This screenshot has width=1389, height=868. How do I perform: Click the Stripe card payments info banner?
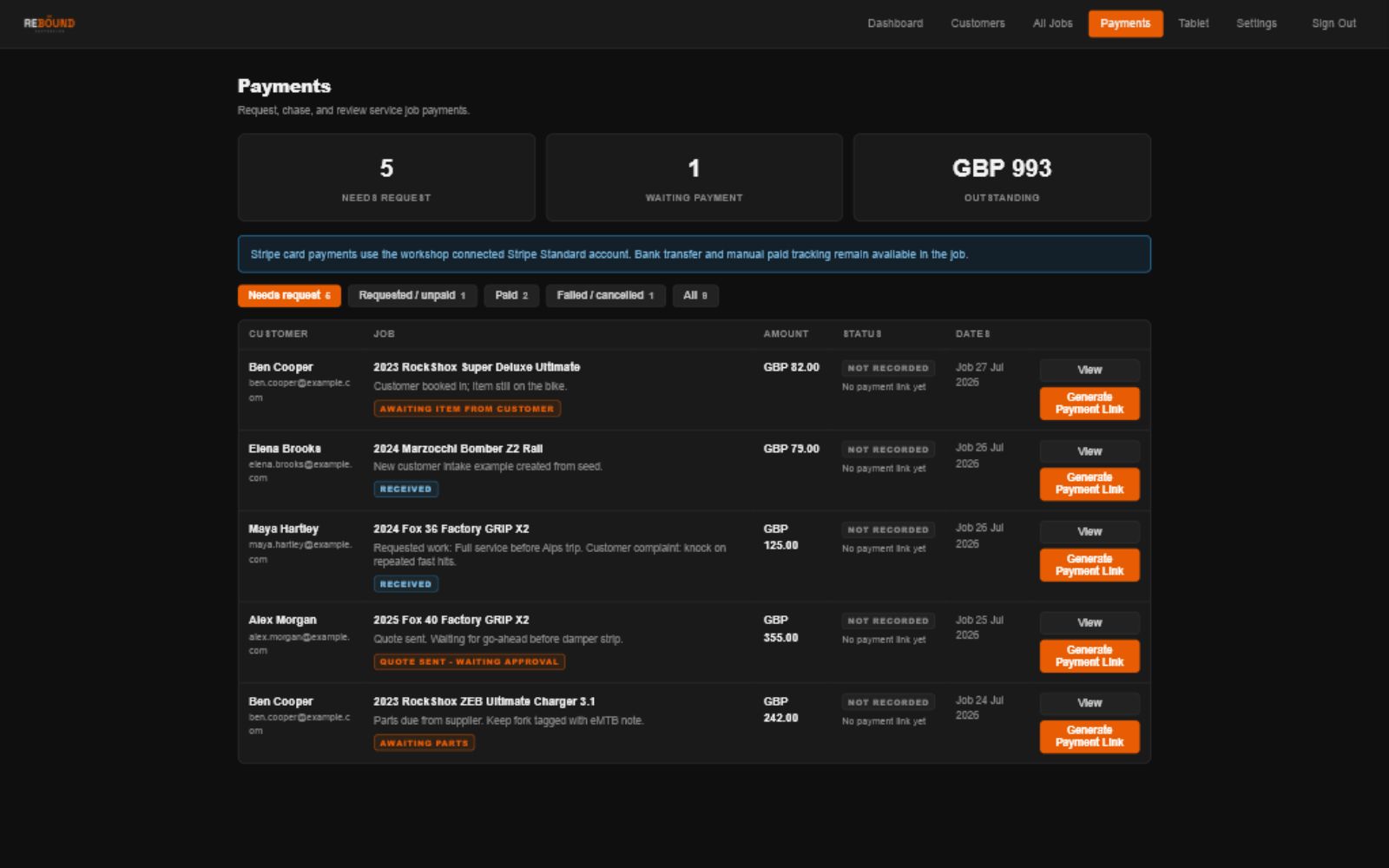pyautogui.click(x=694, y=254)
